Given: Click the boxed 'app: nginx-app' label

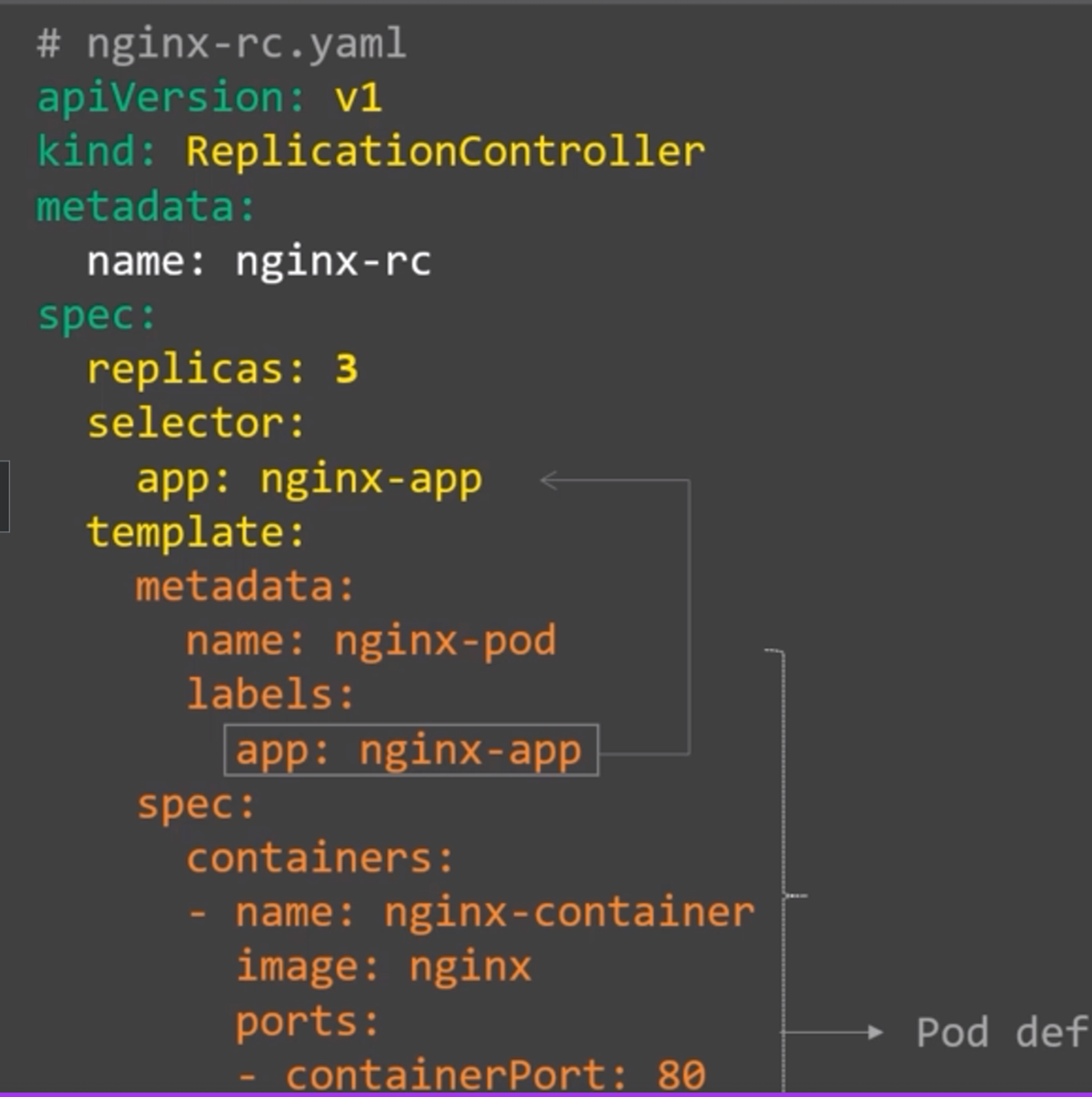Looking at the screenshot, I should 411,751.
